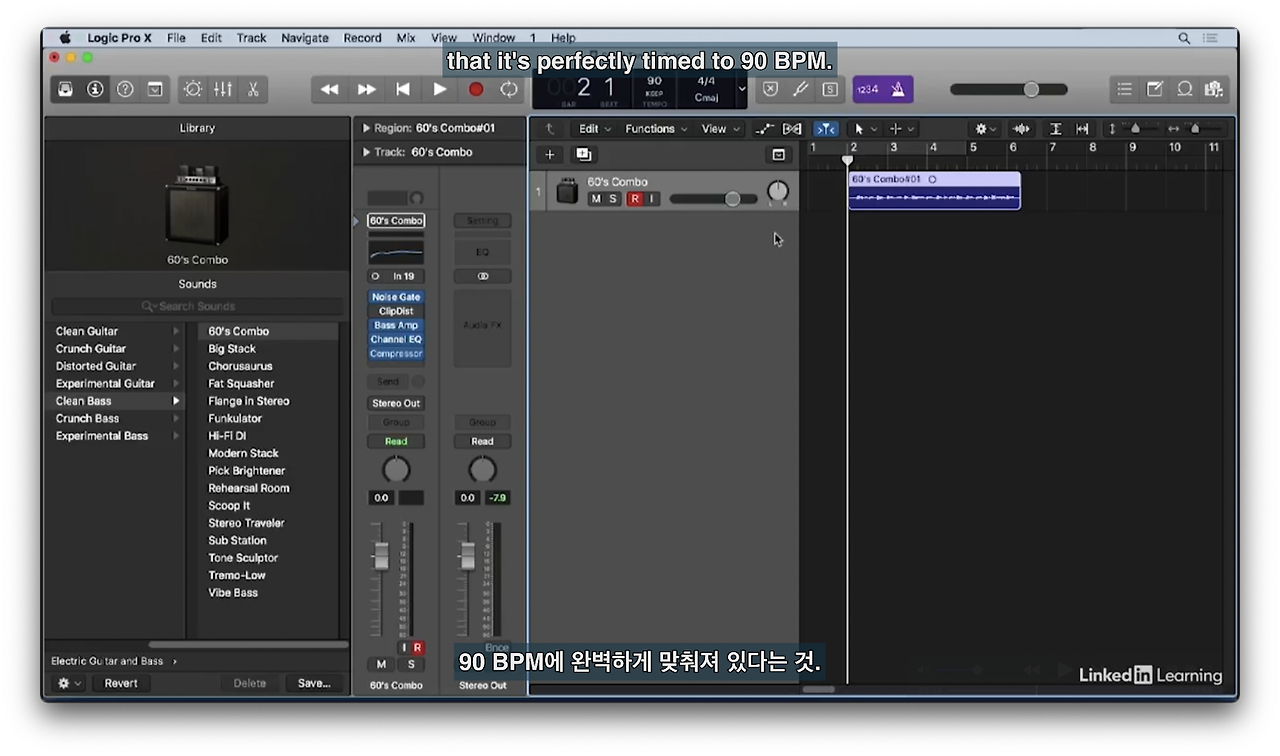The image size is (1280, 756).
Task: Start recording with the red Record button
Action: 476,89
